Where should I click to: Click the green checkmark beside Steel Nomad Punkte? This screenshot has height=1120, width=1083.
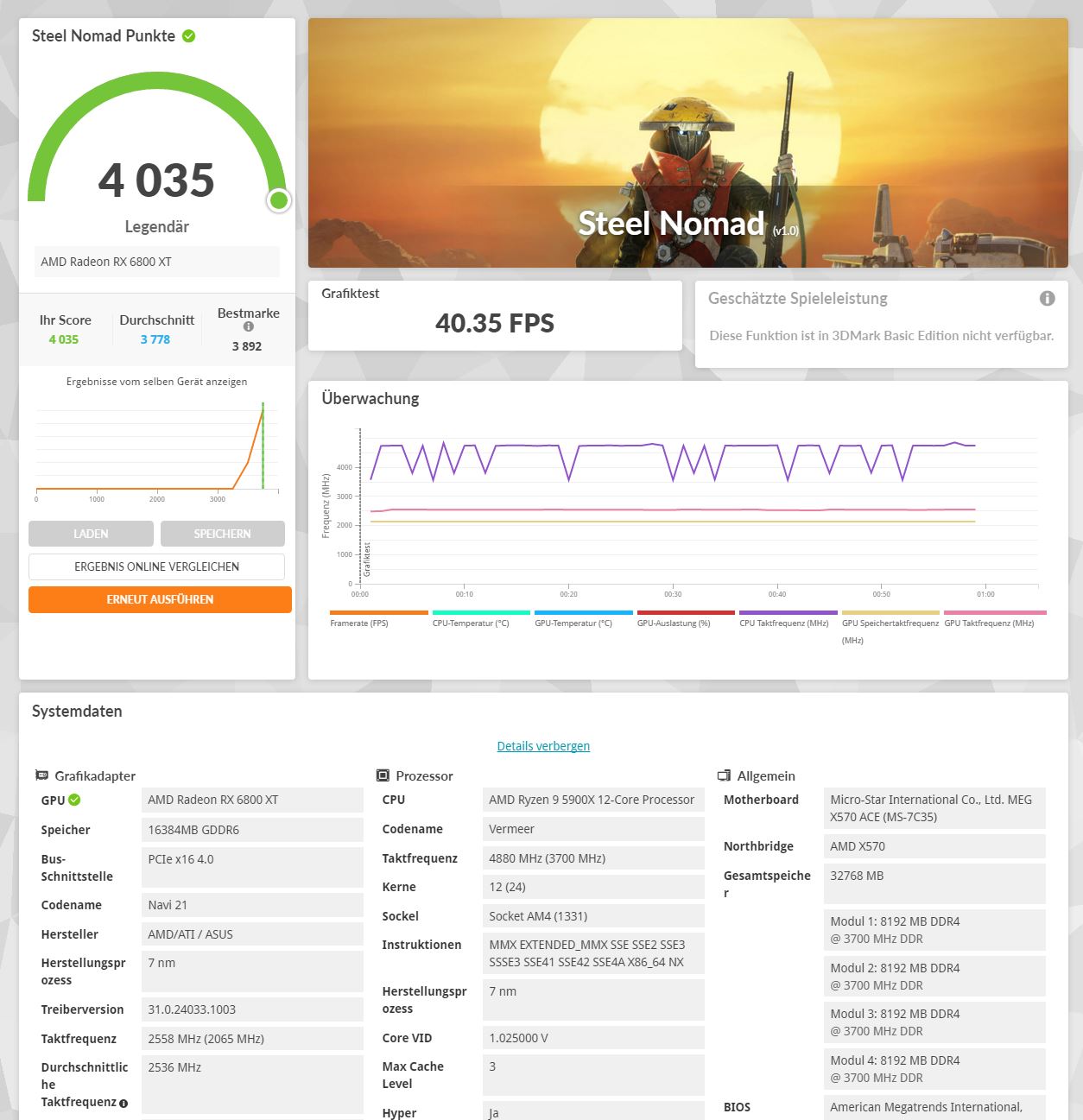coord(189,35)
